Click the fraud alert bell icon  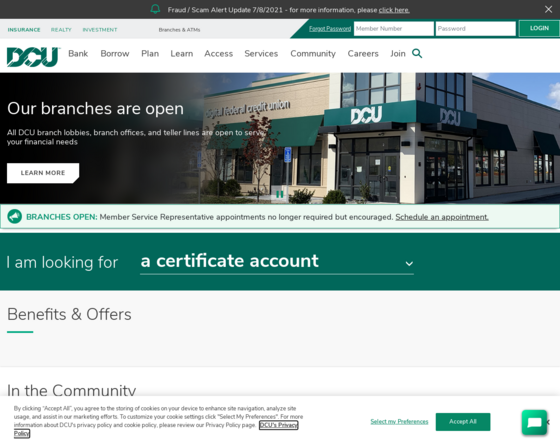pyautogui.click(x=155, y=9)
